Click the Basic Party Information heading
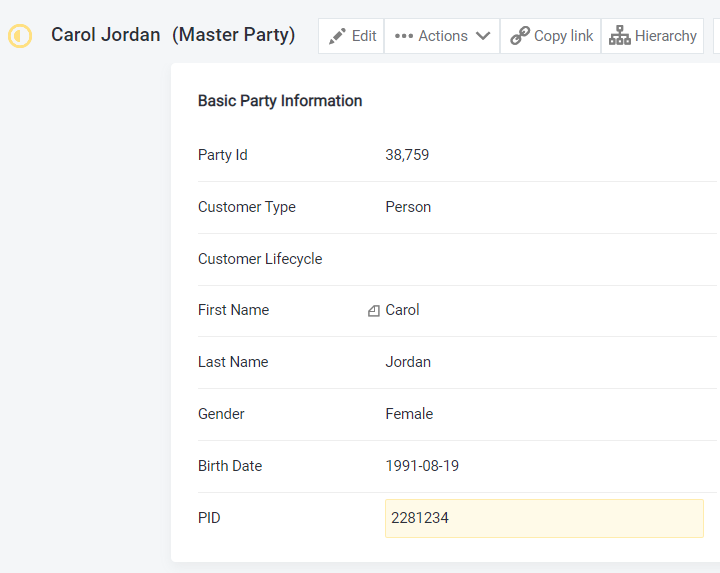The height and width of the screenshot is (573, 720). [x=280, y=101]
